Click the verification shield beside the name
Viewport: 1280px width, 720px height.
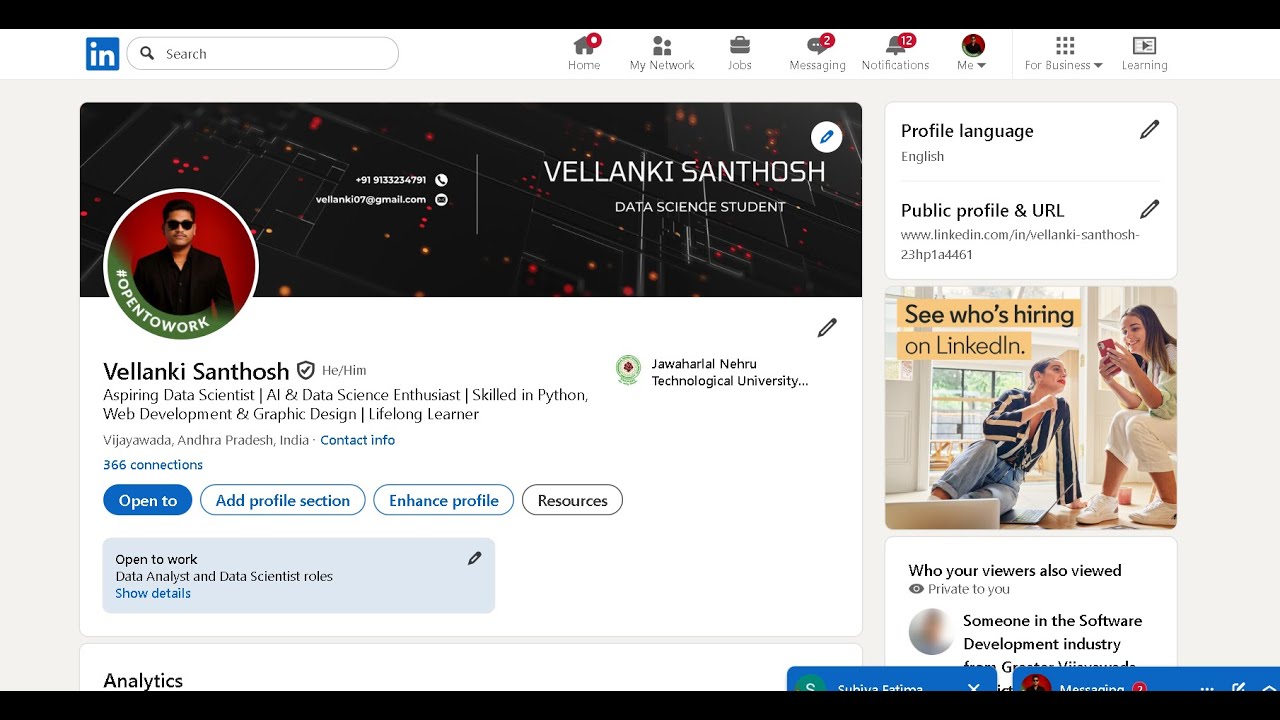click(x=305, y=370)
